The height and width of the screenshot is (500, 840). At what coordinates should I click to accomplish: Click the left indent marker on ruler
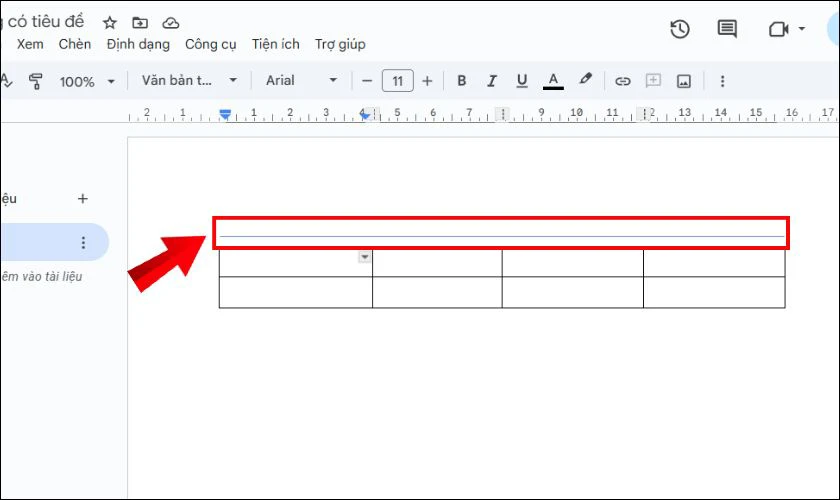[x=226, y=115]
